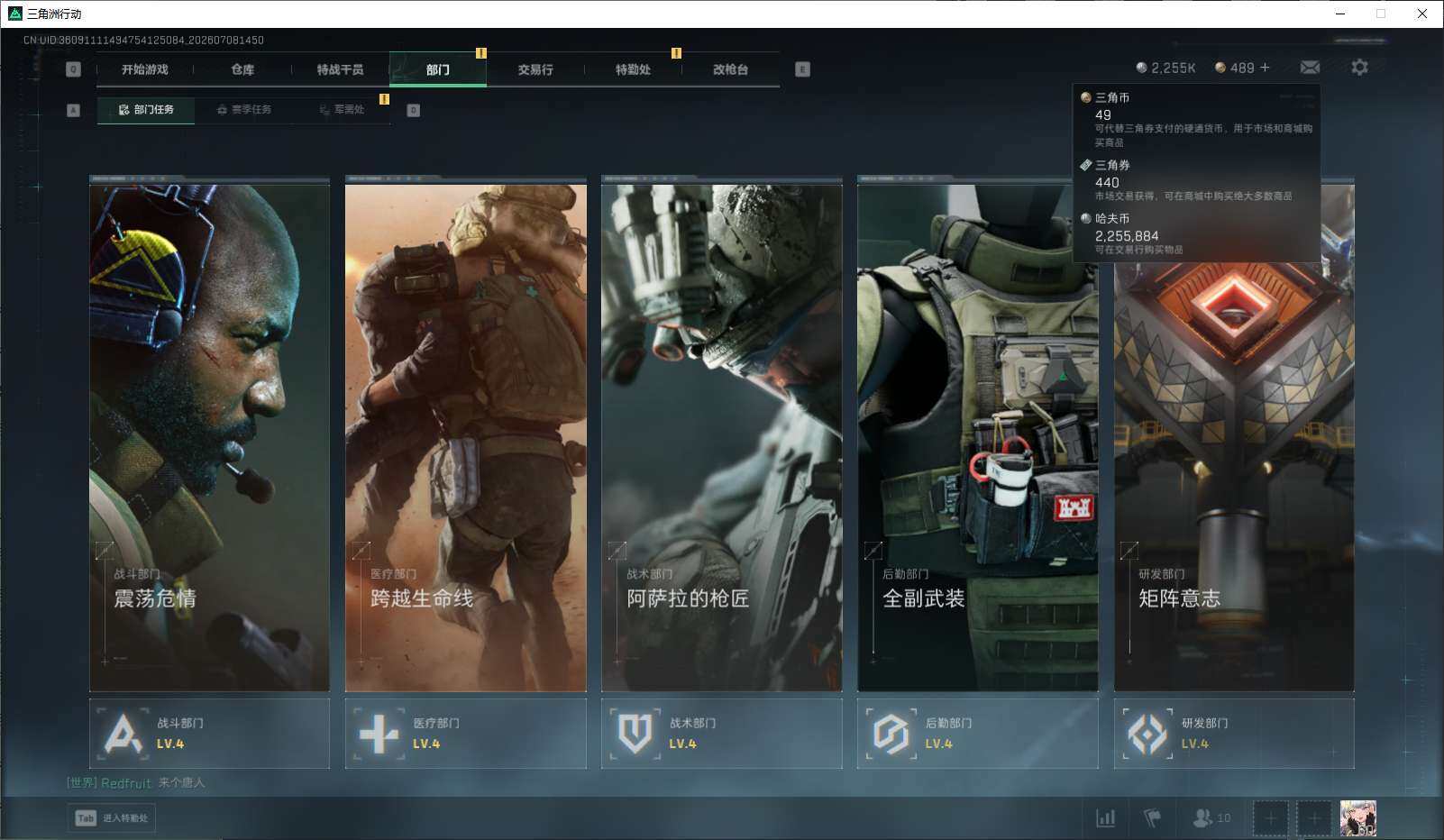The width and height of the screenshot is (1444, 840).
Task: Select the 战斗部门 LV.4 icon panel
Action: (209, 734)
